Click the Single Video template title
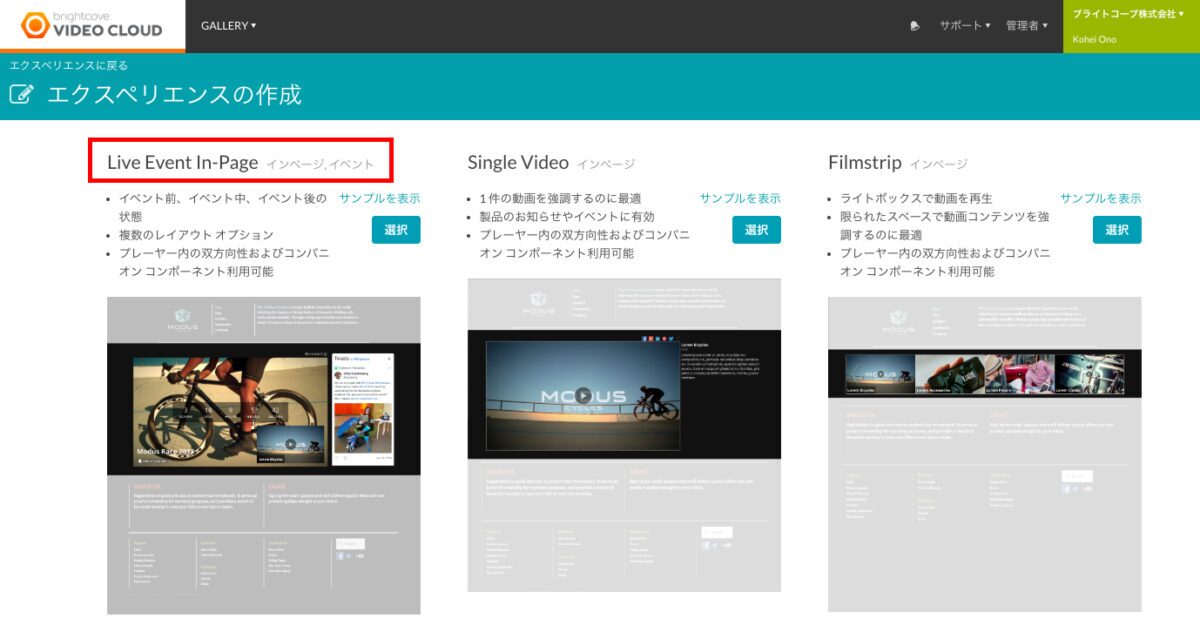 click(x=518, y=163)
